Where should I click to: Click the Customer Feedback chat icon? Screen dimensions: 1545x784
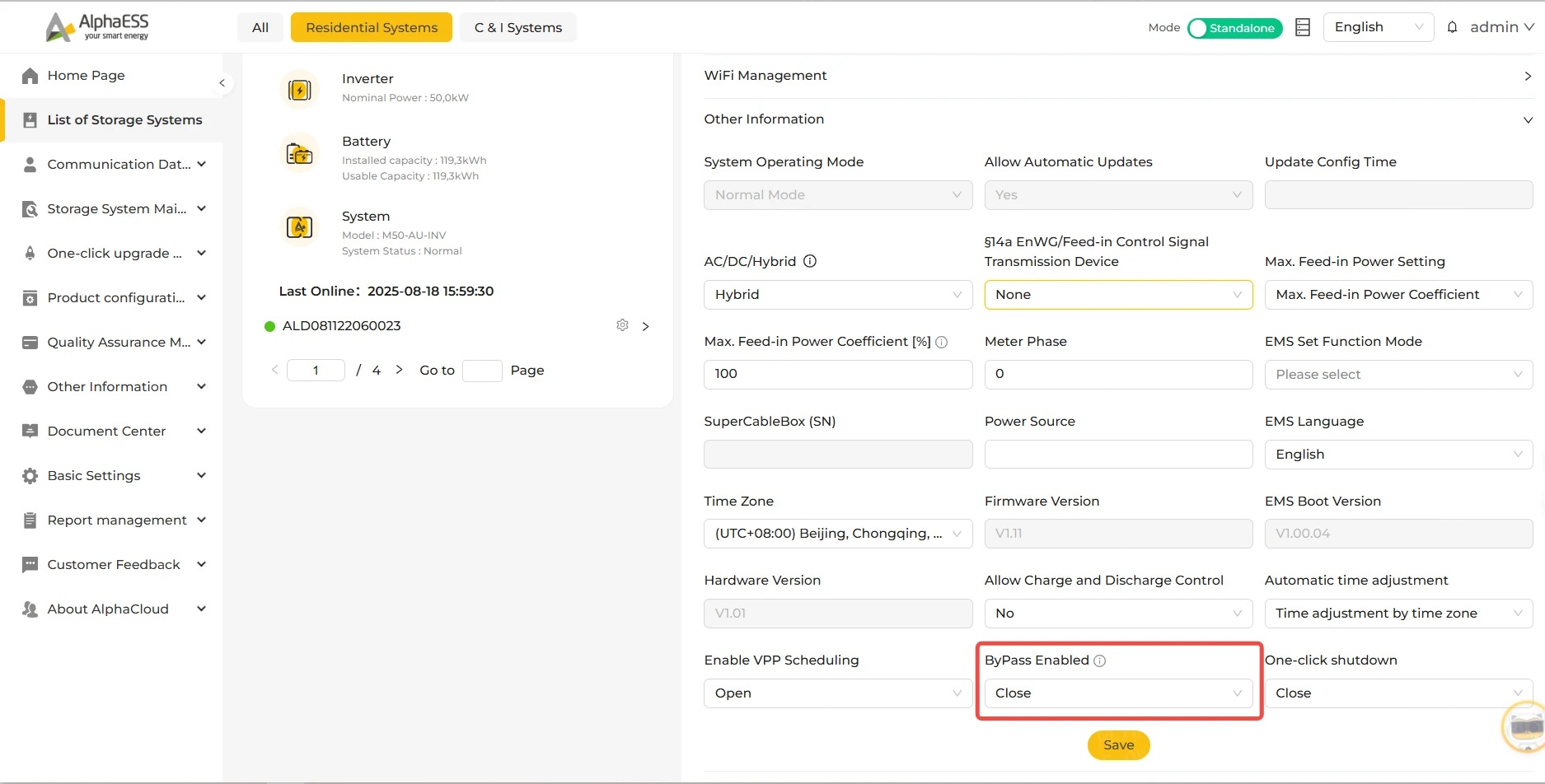pyautogui.click(x=30, y=565)
